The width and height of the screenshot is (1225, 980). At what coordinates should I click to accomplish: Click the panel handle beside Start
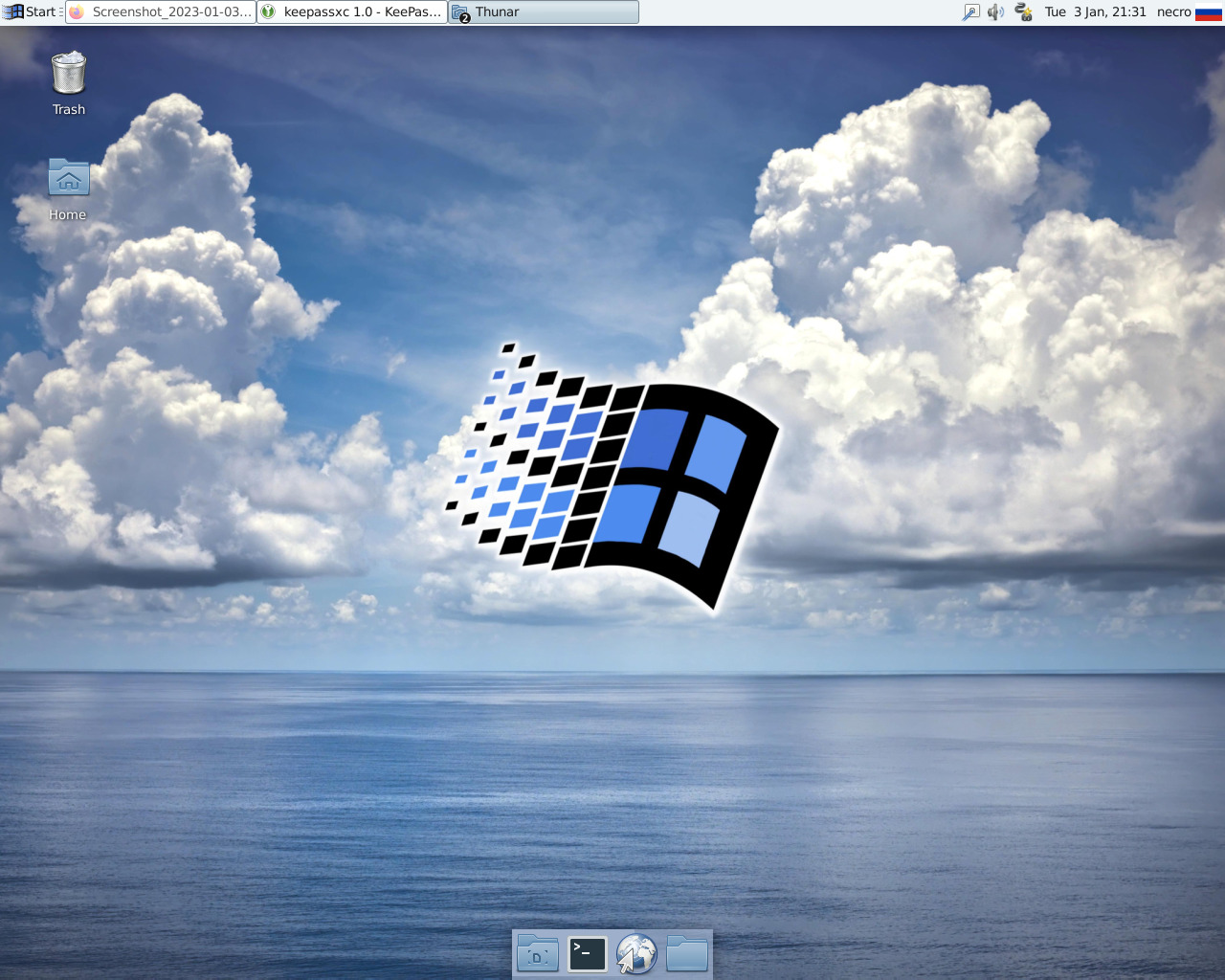pos(61,11)
